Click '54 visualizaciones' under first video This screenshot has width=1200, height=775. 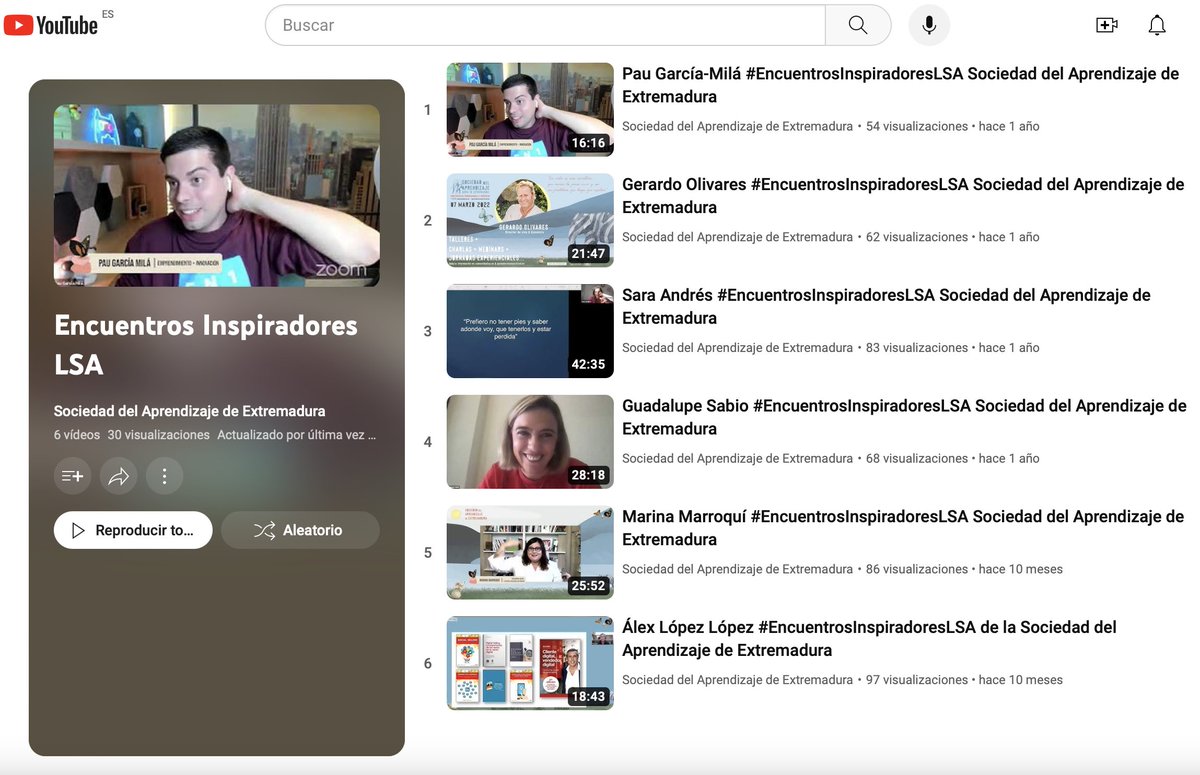point(917,127)
